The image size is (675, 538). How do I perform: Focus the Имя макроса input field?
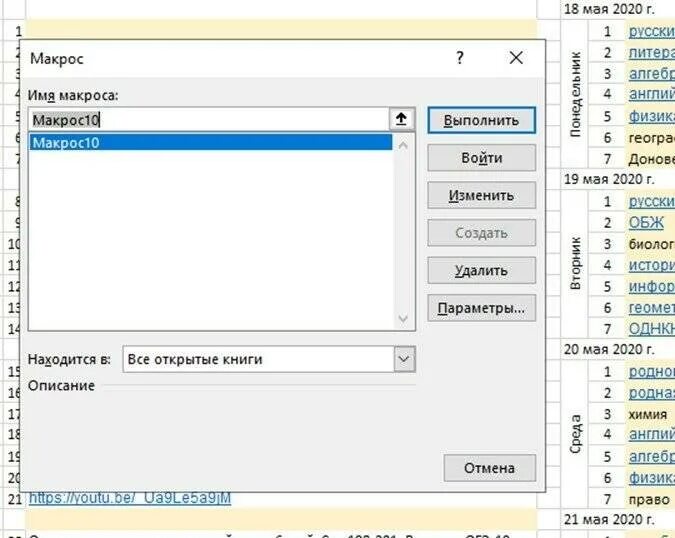[x=210, y=120]
